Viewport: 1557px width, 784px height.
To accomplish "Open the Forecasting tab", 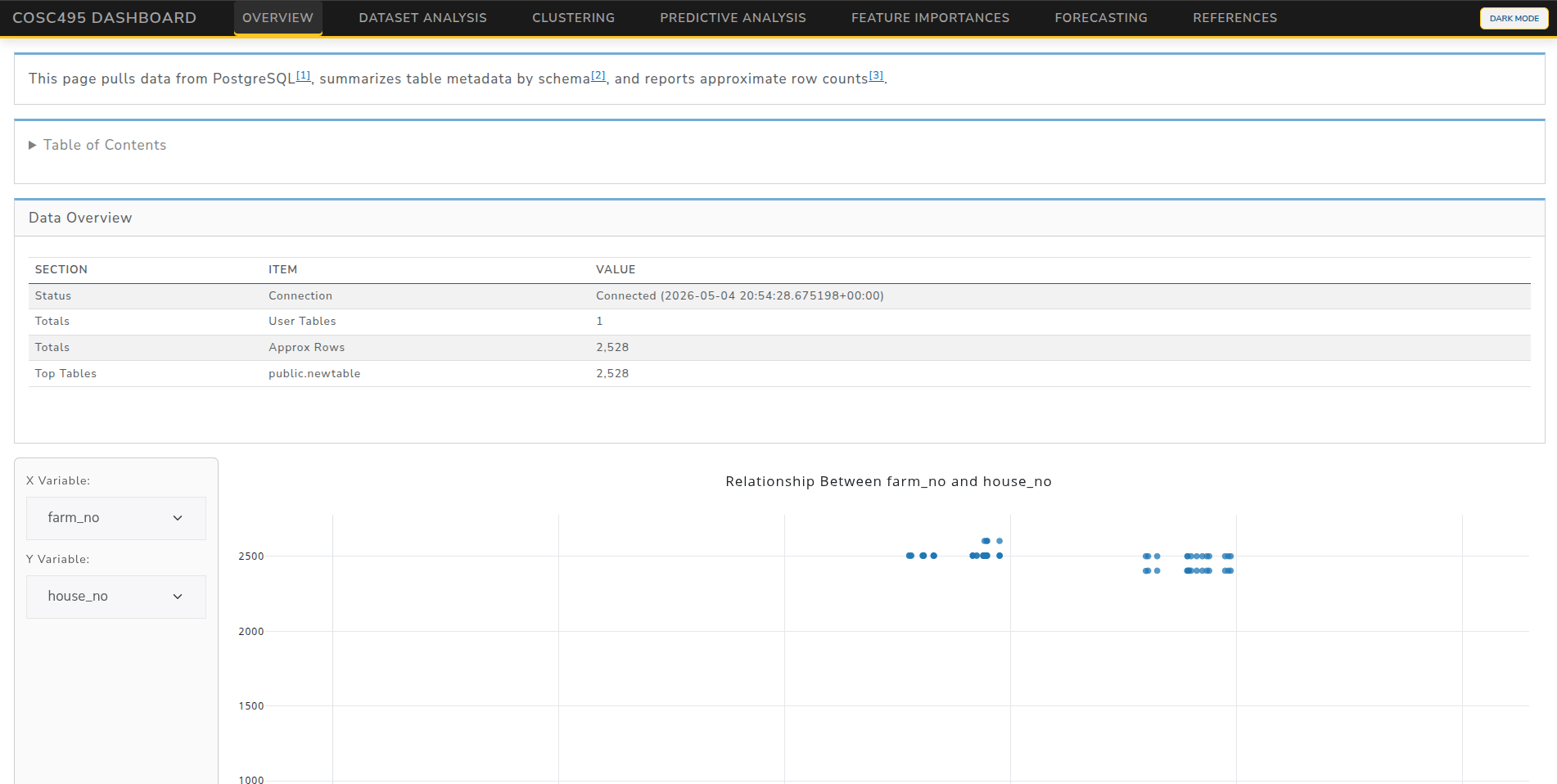I will [x=1101, y=18].
